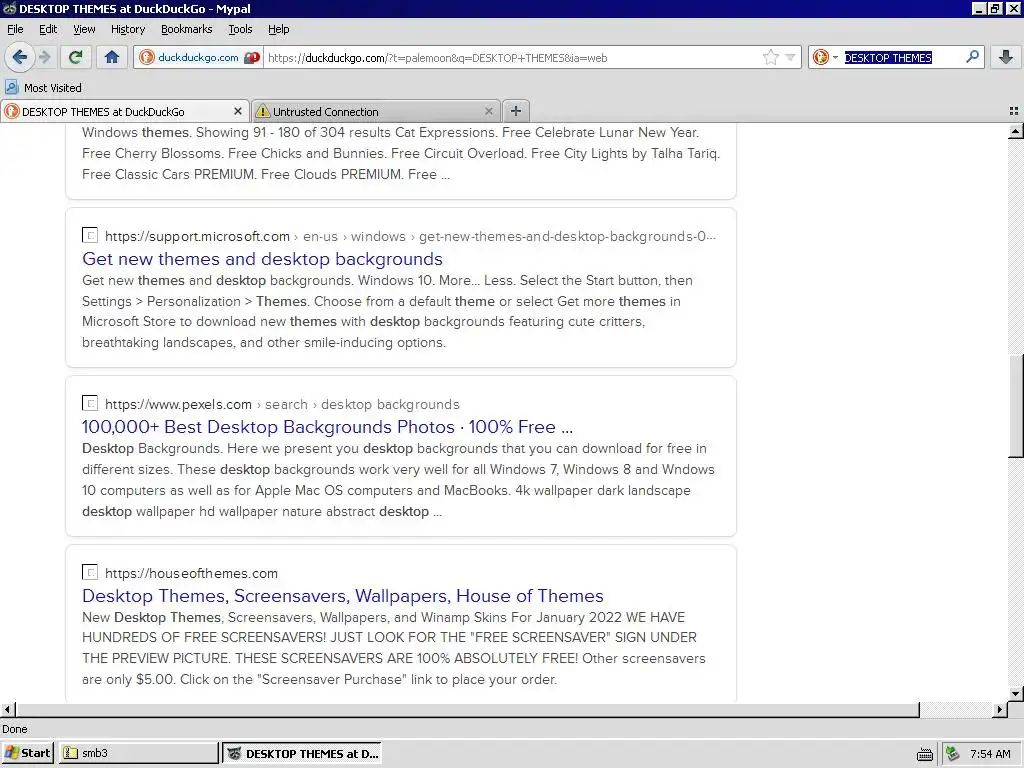1024x768 pixels.
Task: Click the favicon beside support.microsoft.com
Action: (x=90, y=235)
